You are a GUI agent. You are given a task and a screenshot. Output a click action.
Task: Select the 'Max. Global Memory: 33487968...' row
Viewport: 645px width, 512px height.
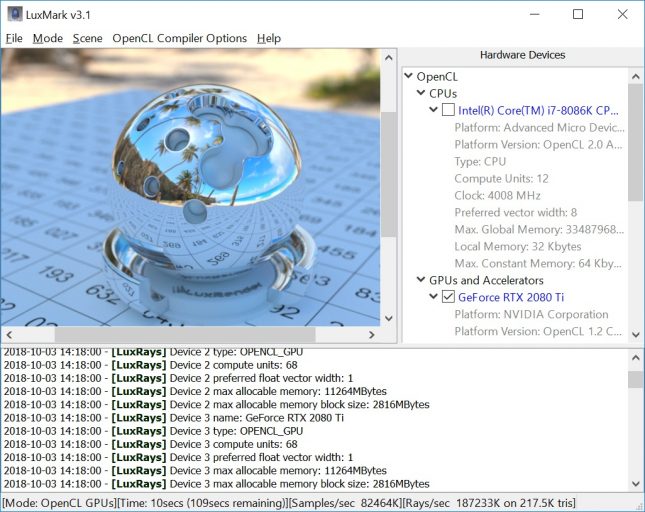tap(539, 229)
